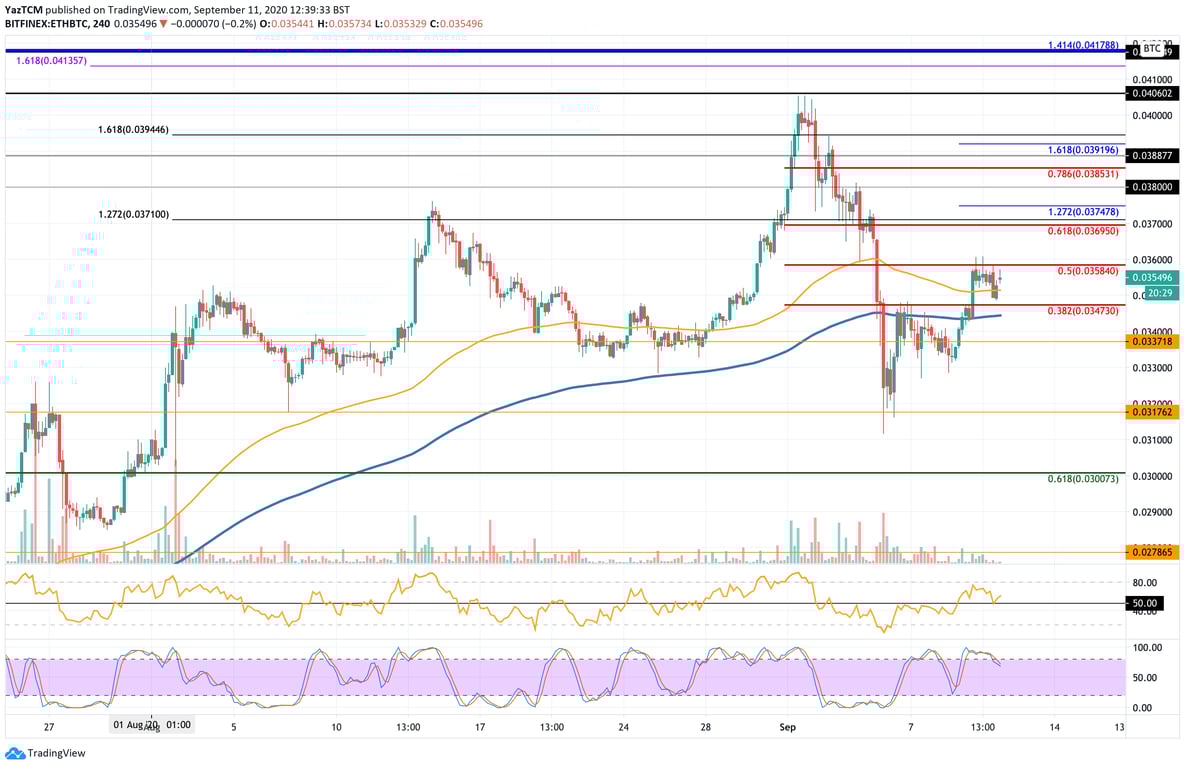Viewport: 1185px width, 768px height.
Task: Click the BTC label on the price axis
Action: coord(1152,50)
